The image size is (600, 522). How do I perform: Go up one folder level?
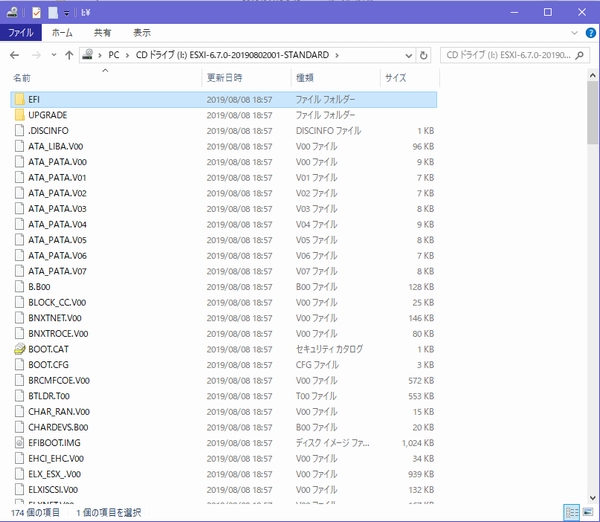click(x=69, y=55)
